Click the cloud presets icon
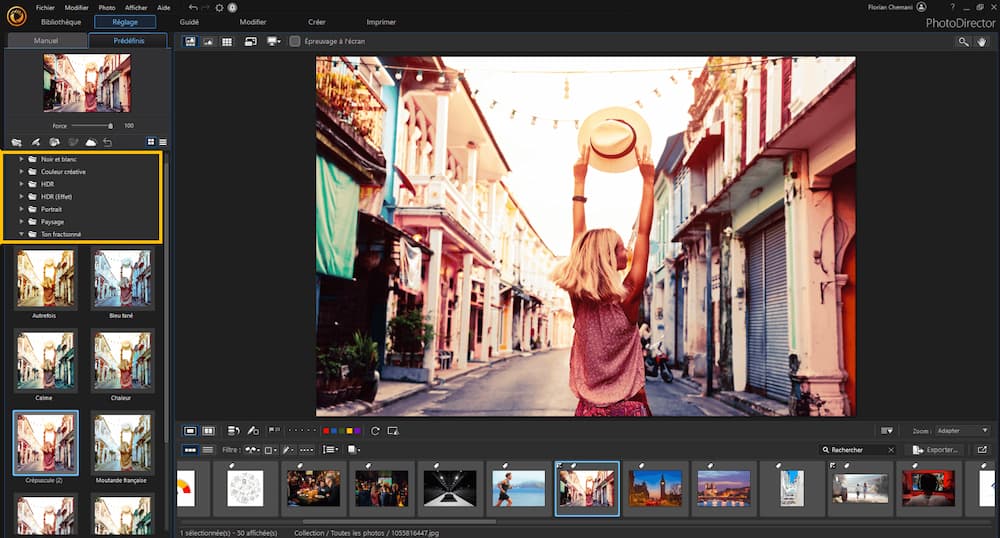This screenshot has width=1000, height=538. (x=91, y=142)
